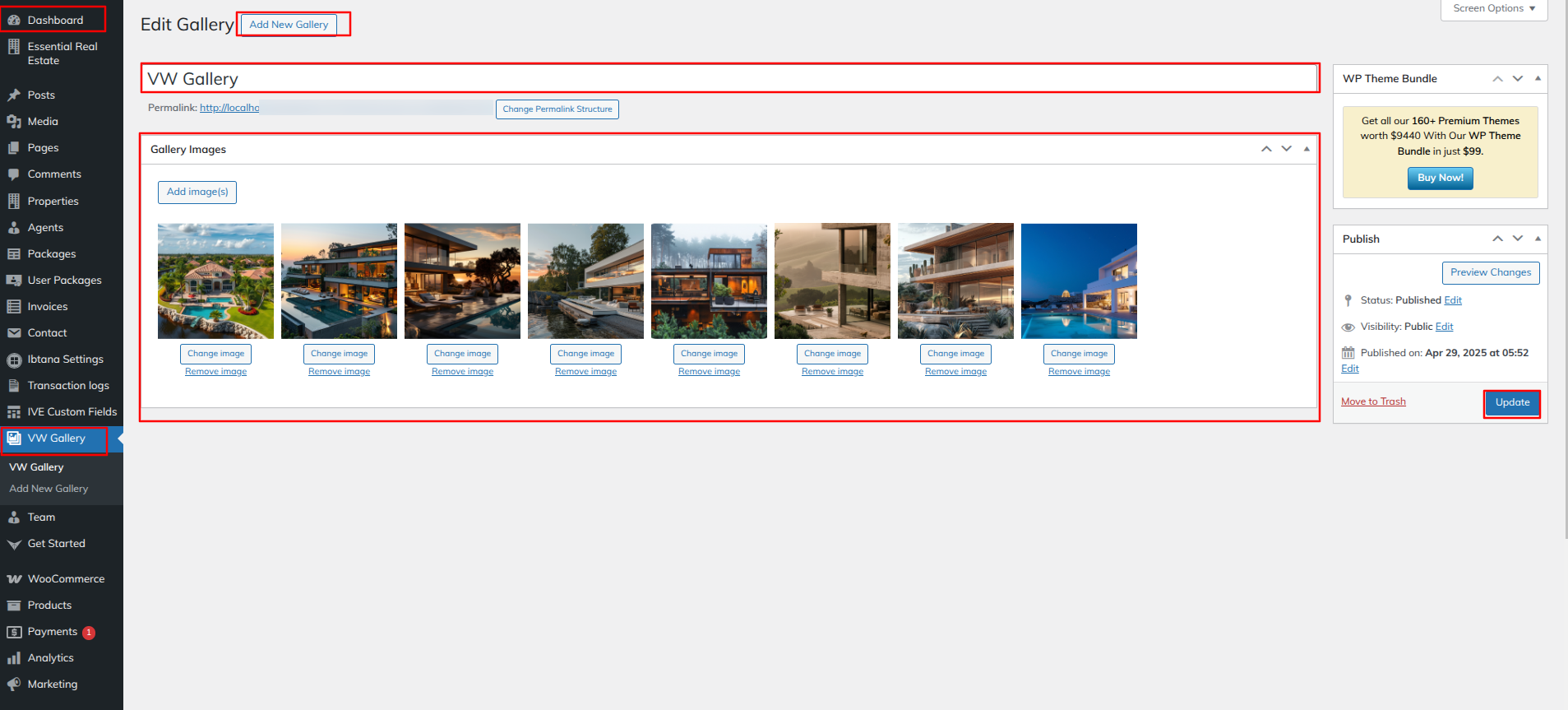Screen dimensions: 1568x710
Task: Click the Media library icon
Action: point(14,122)
